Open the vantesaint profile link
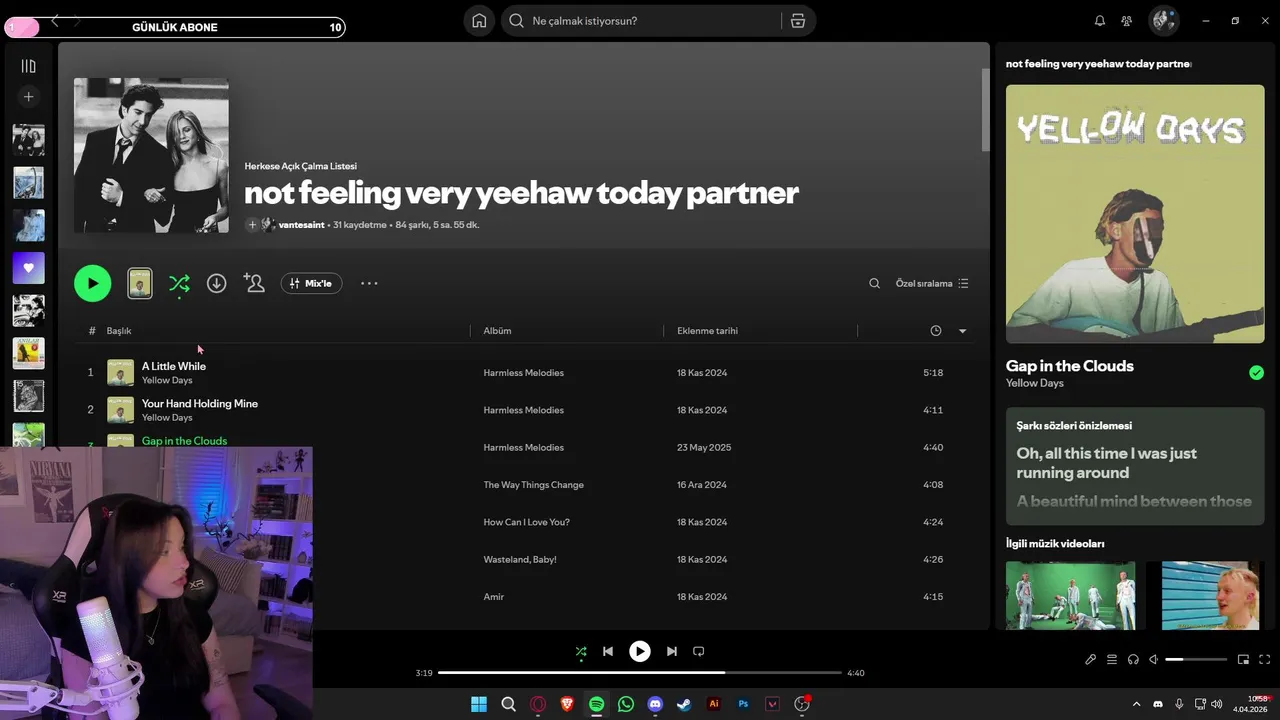This screenshot has width=1280, height=720. tap(301, 225)
